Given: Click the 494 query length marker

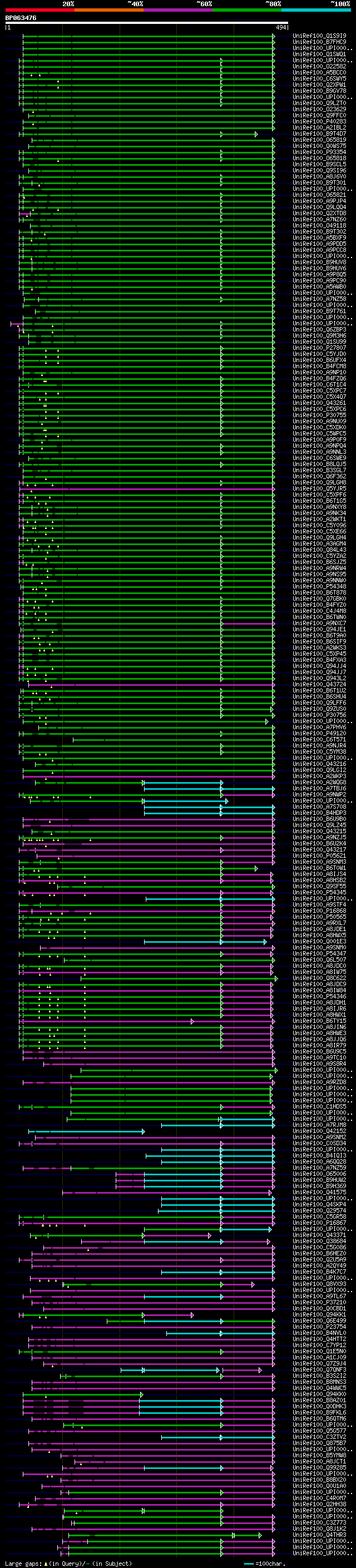Looking at the screenshot, I should 280,27.
